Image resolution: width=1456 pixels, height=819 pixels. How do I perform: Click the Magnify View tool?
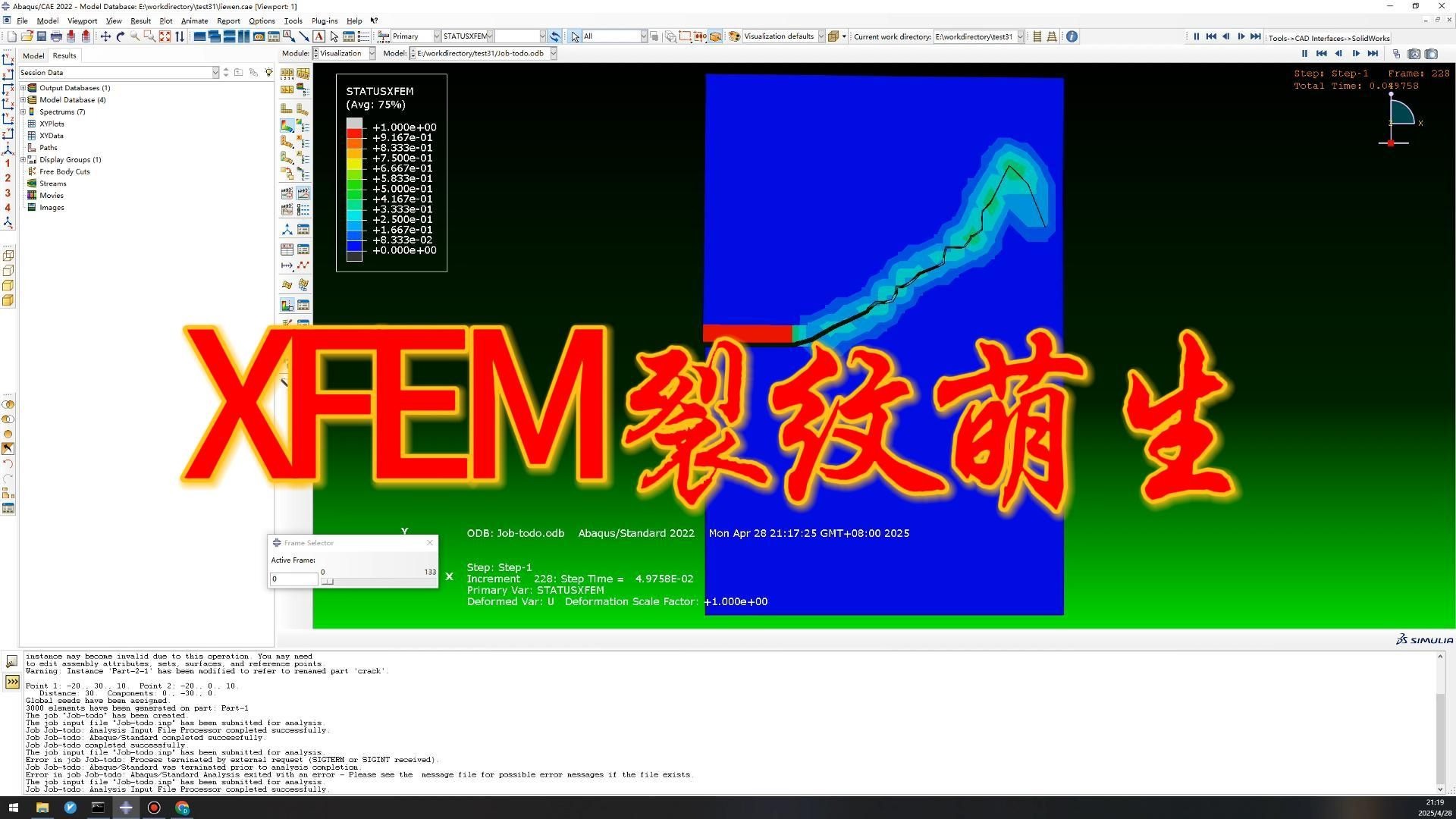click(135, 36)
